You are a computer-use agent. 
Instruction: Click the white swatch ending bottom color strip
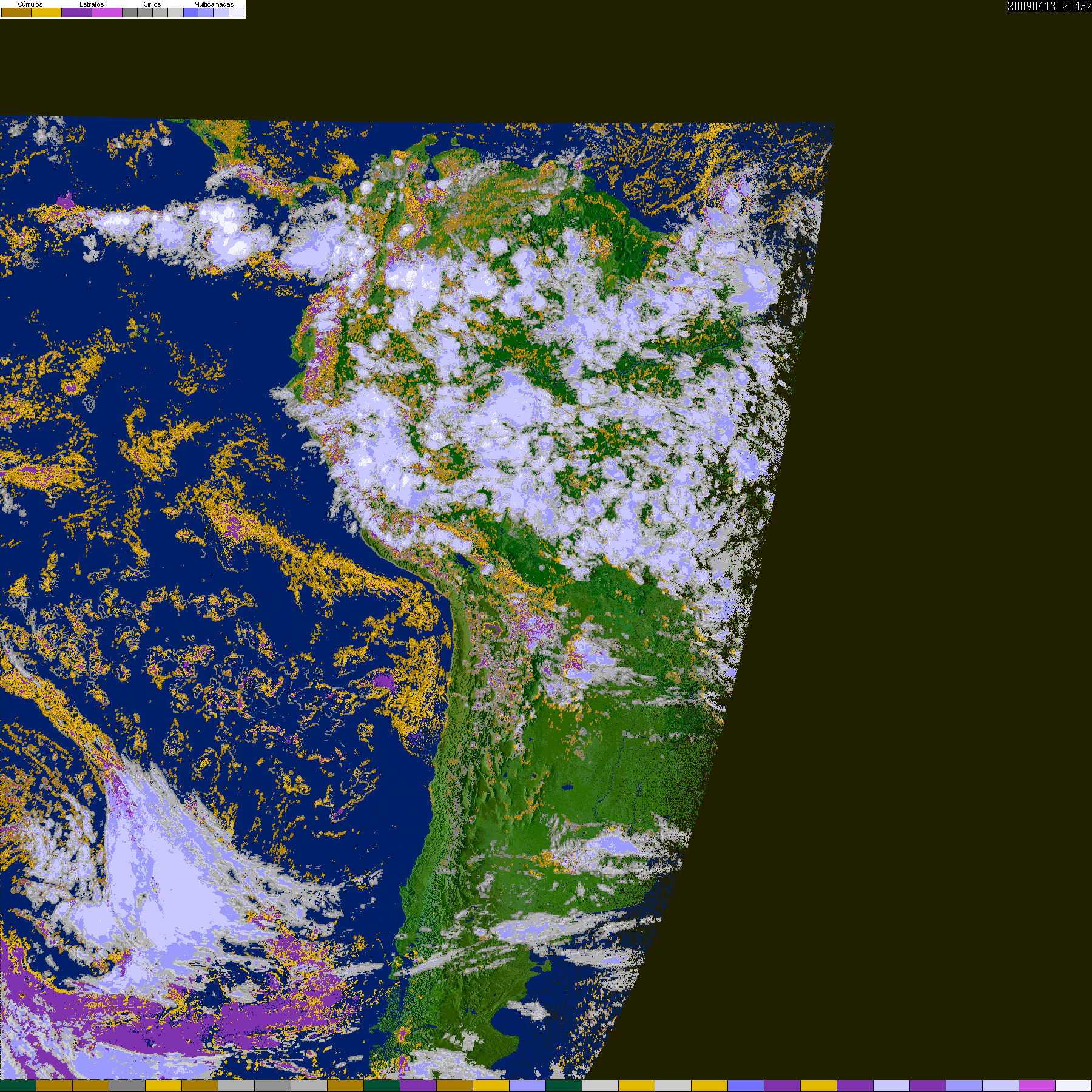[x=1074, y=1086]
